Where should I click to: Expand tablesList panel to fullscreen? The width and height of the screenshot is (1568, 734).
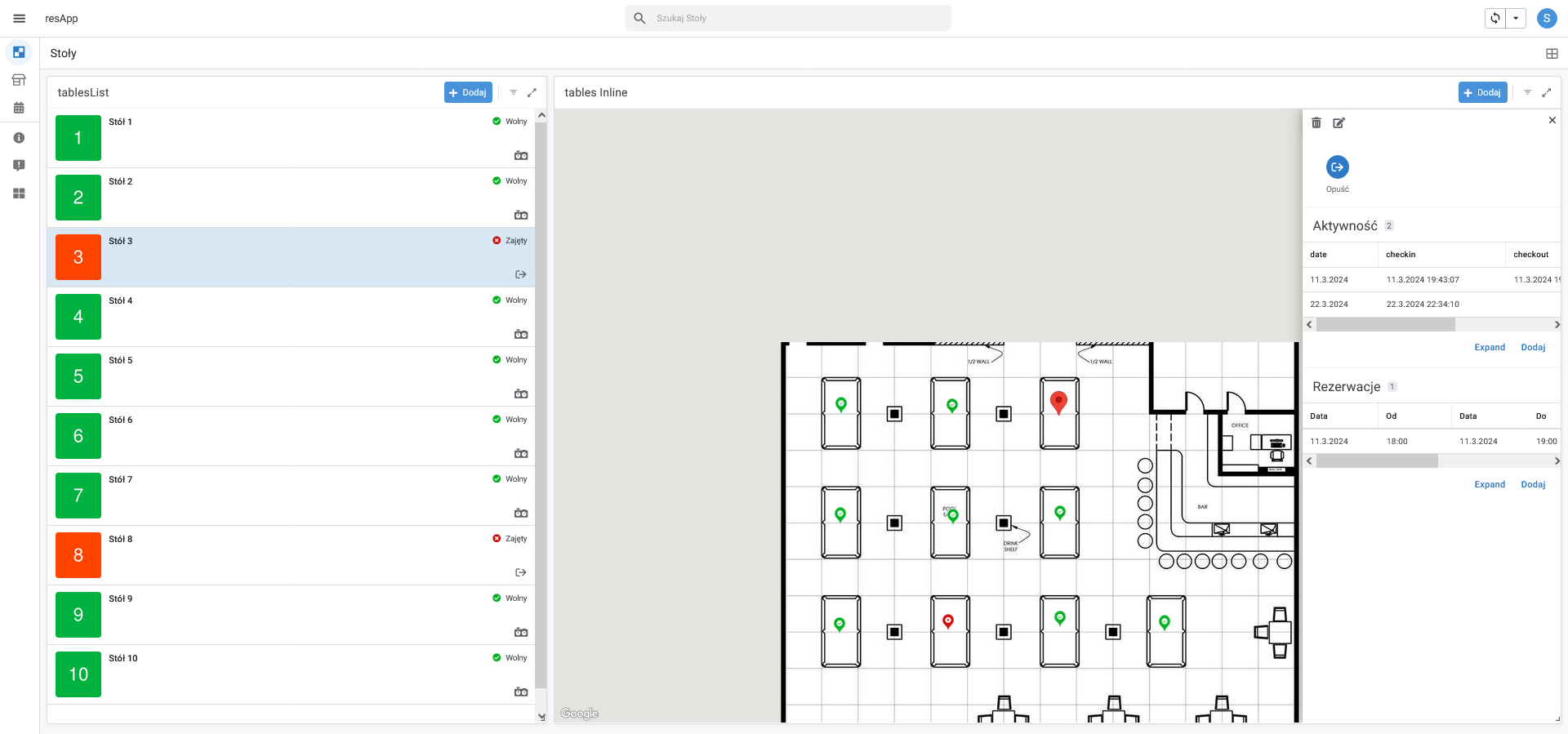(x=532, y=92)
